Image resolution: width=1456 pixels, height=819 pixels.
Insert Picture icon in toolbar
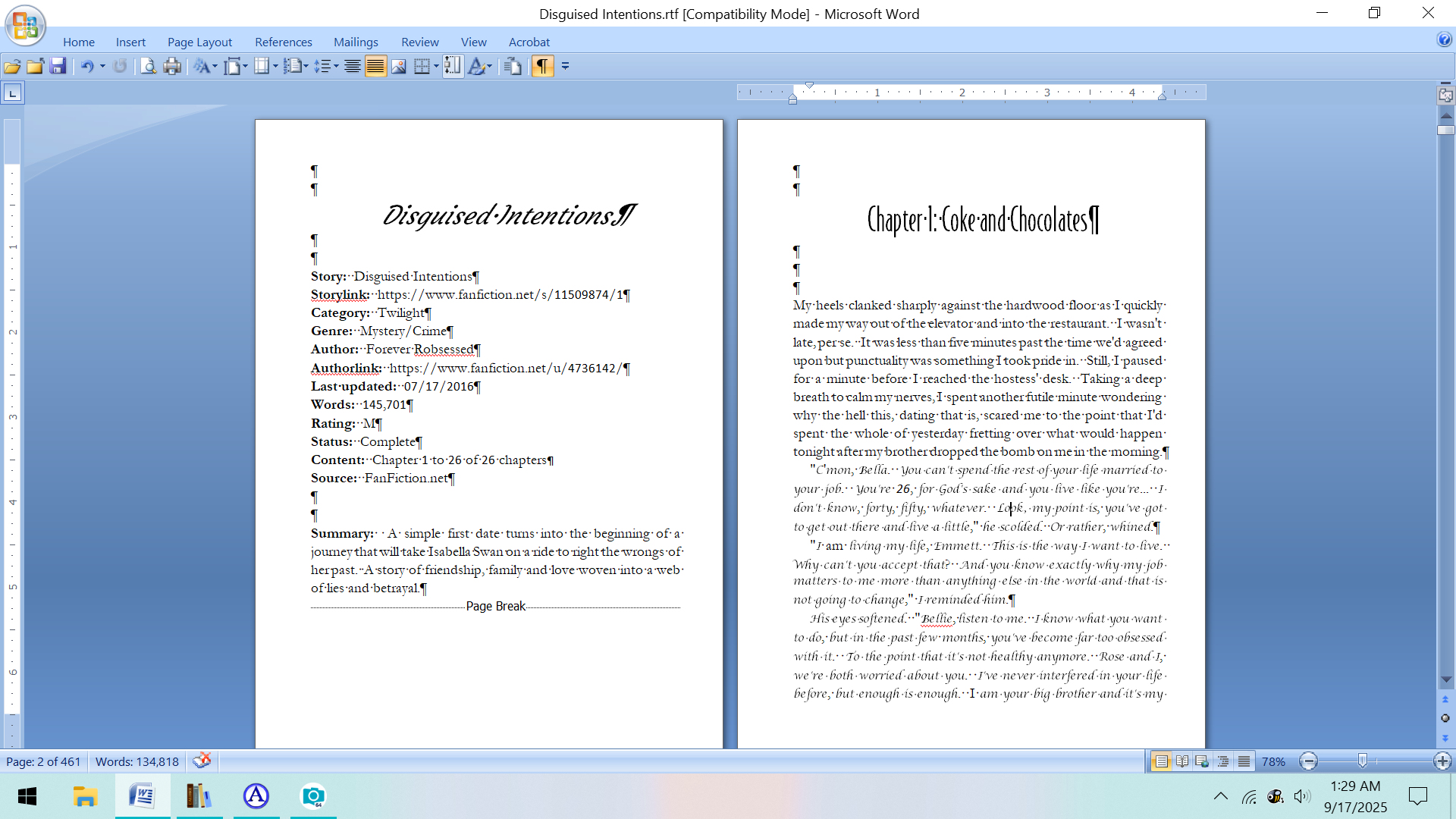(x=398, y=67)
